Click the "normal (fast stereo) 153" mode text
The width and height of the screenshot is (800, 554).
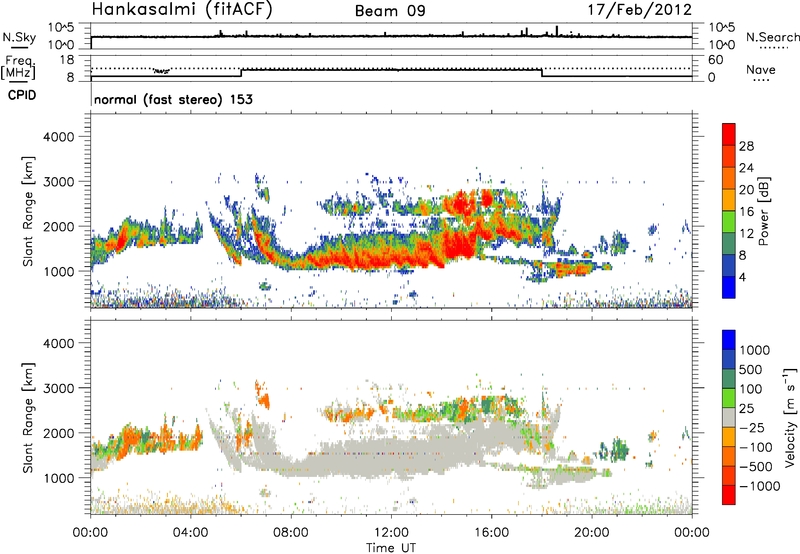(173, 99)
